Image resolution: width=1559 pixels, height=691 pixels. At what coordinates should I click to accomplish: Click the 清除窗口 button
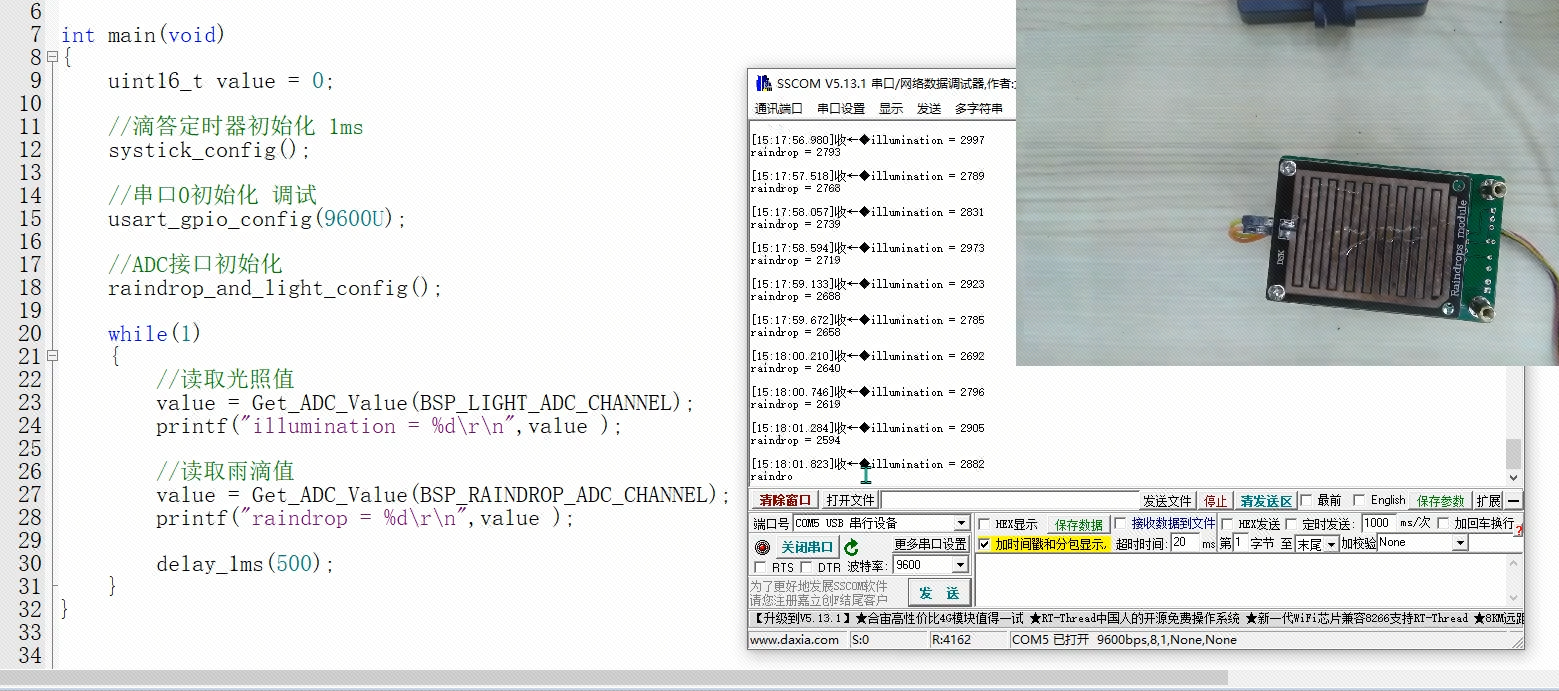tap(785, 500)
